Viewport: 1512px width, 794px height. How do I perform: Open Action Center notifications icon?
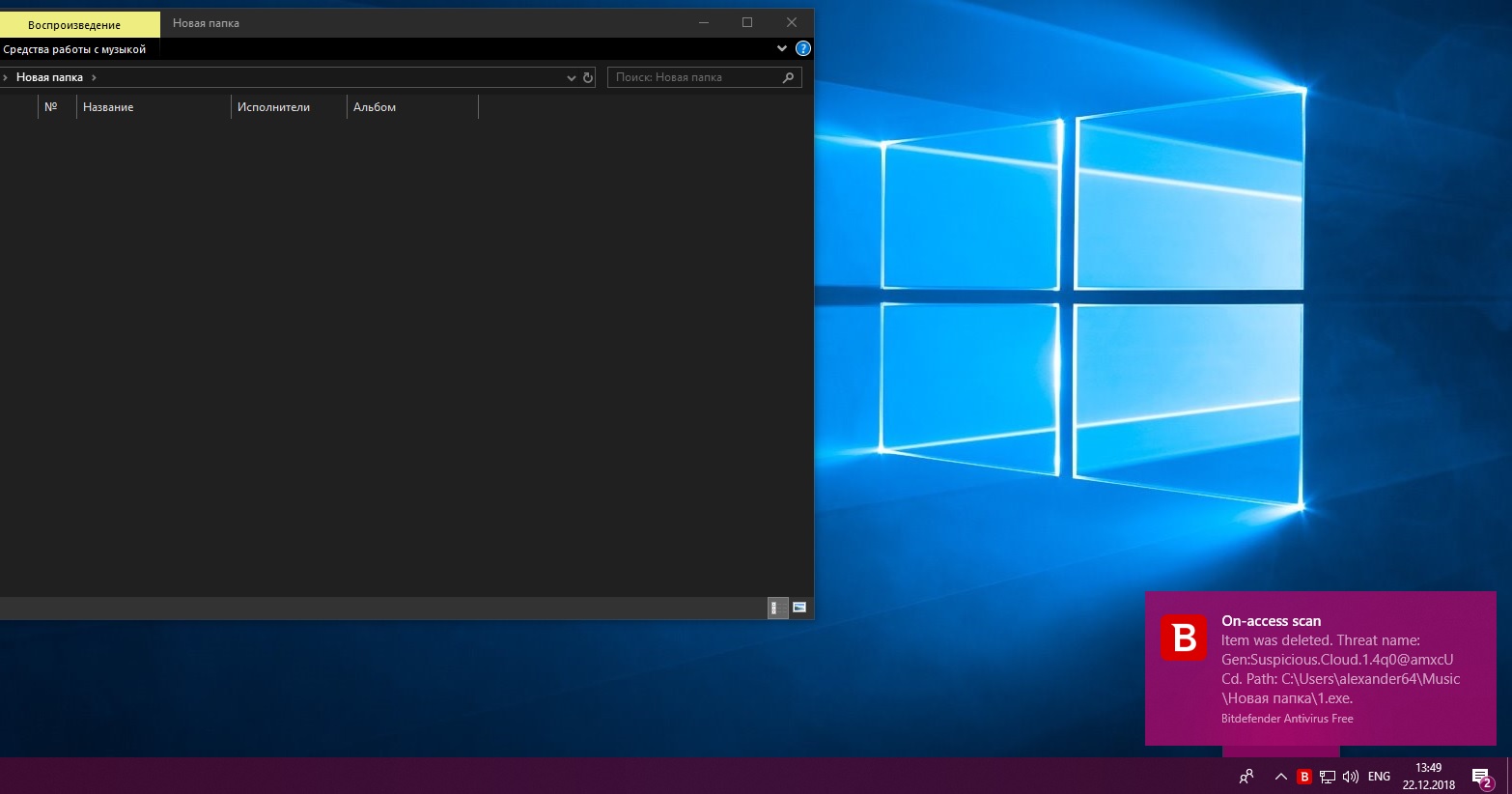tap(1481, 777)
